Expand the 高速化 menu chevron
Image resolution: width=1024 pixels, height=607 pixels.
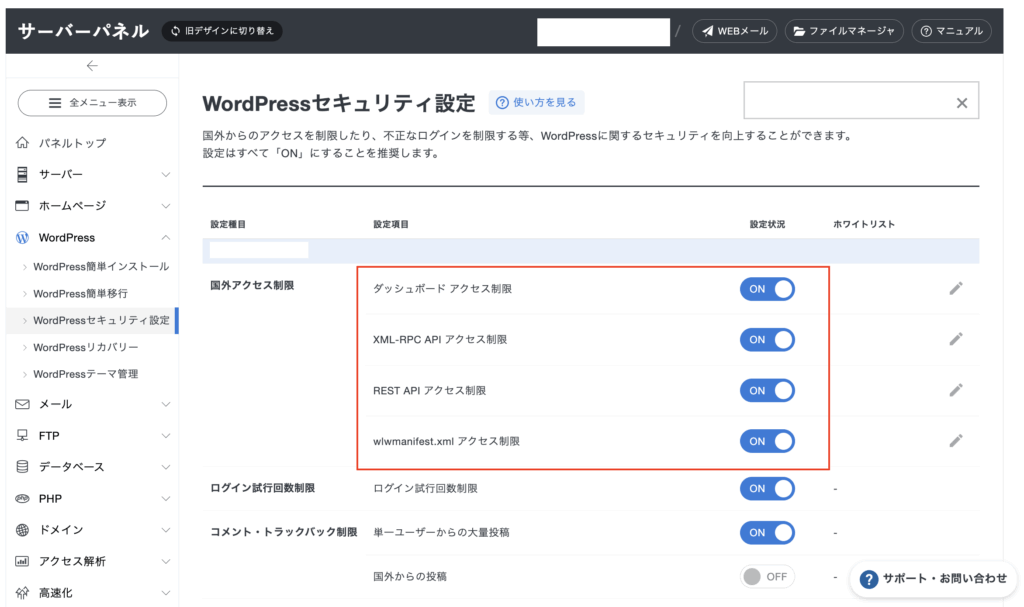[x=166, y=593]
